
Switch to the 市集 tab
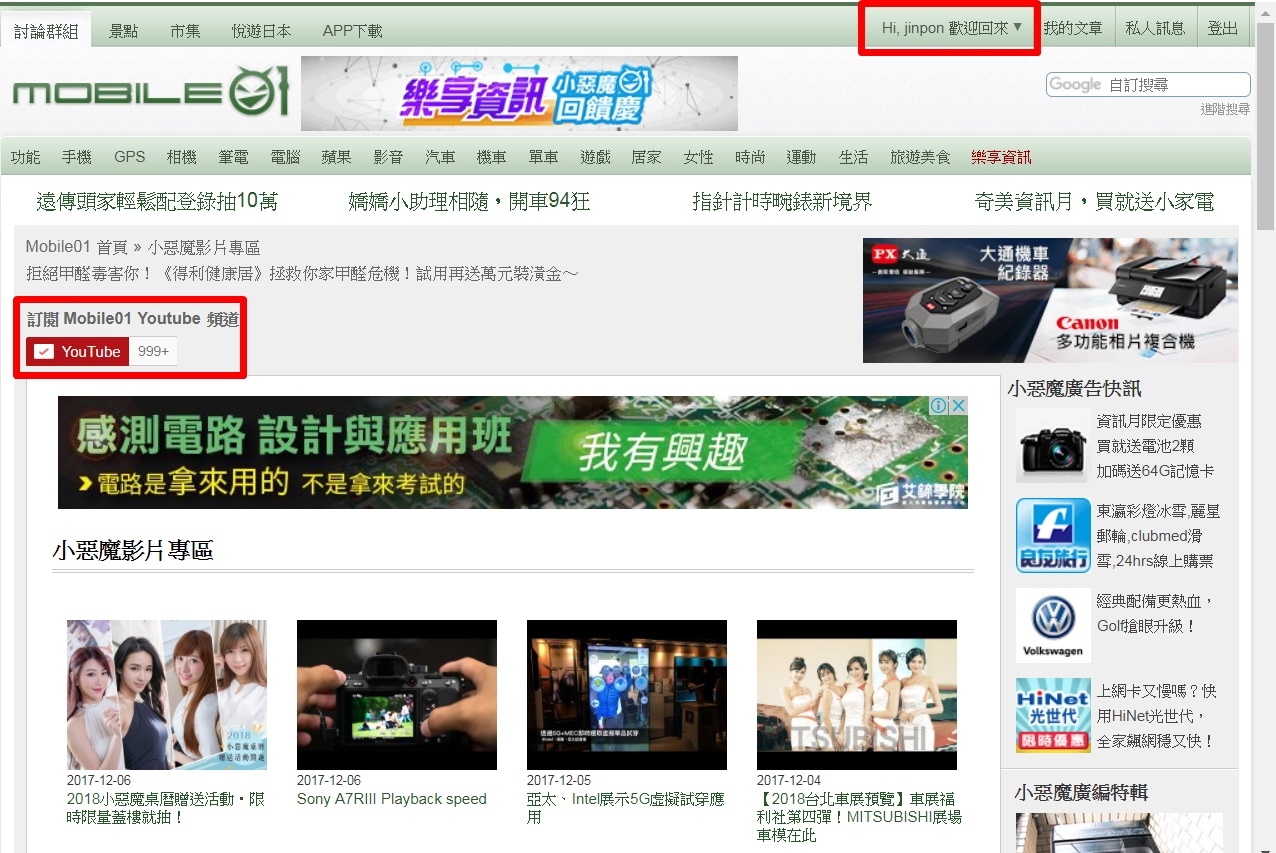185,31
